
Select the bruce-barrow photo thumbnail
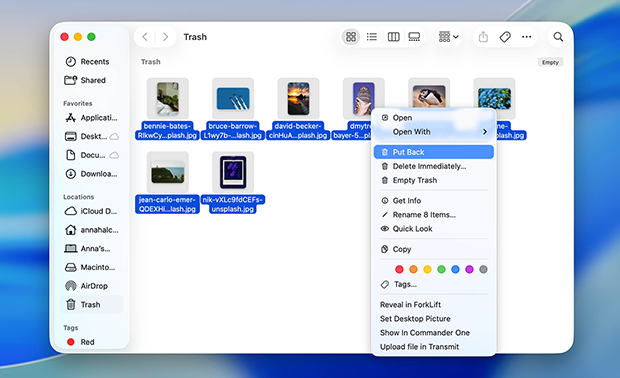coord(233,98)
